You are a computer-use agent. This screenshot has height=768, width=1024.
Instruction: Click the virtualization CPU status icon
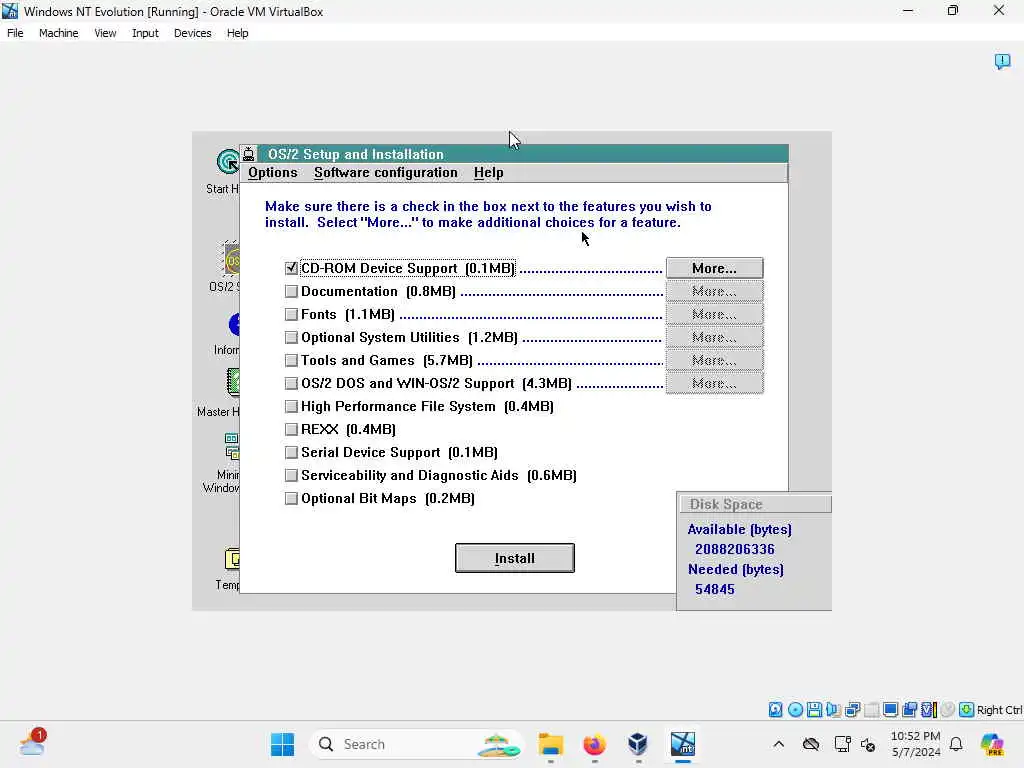tap(929, 709)
